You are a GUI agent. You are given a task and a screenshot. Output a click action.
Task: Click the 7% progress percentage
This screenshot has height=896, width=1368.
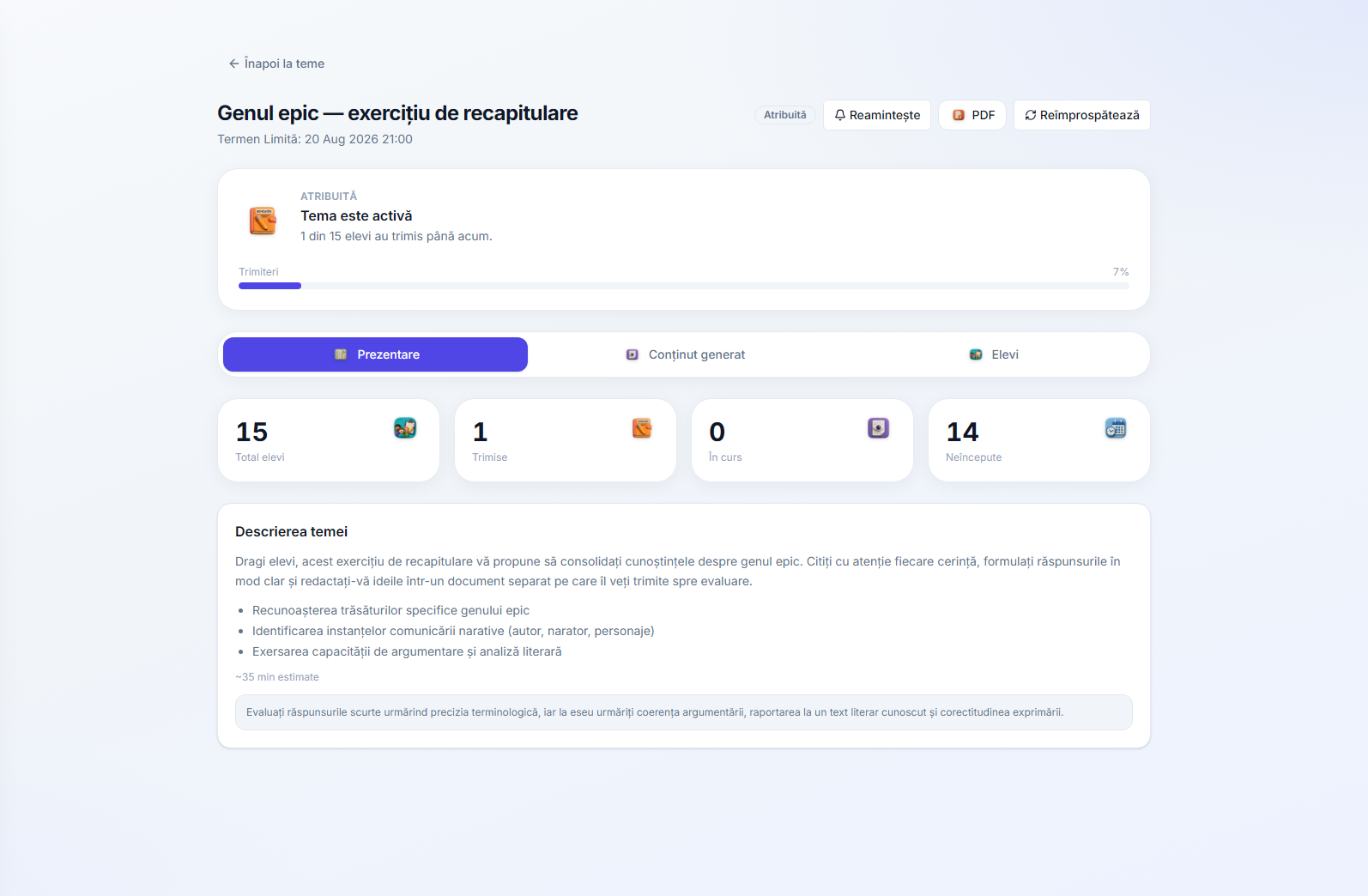tap(1121, 272)
